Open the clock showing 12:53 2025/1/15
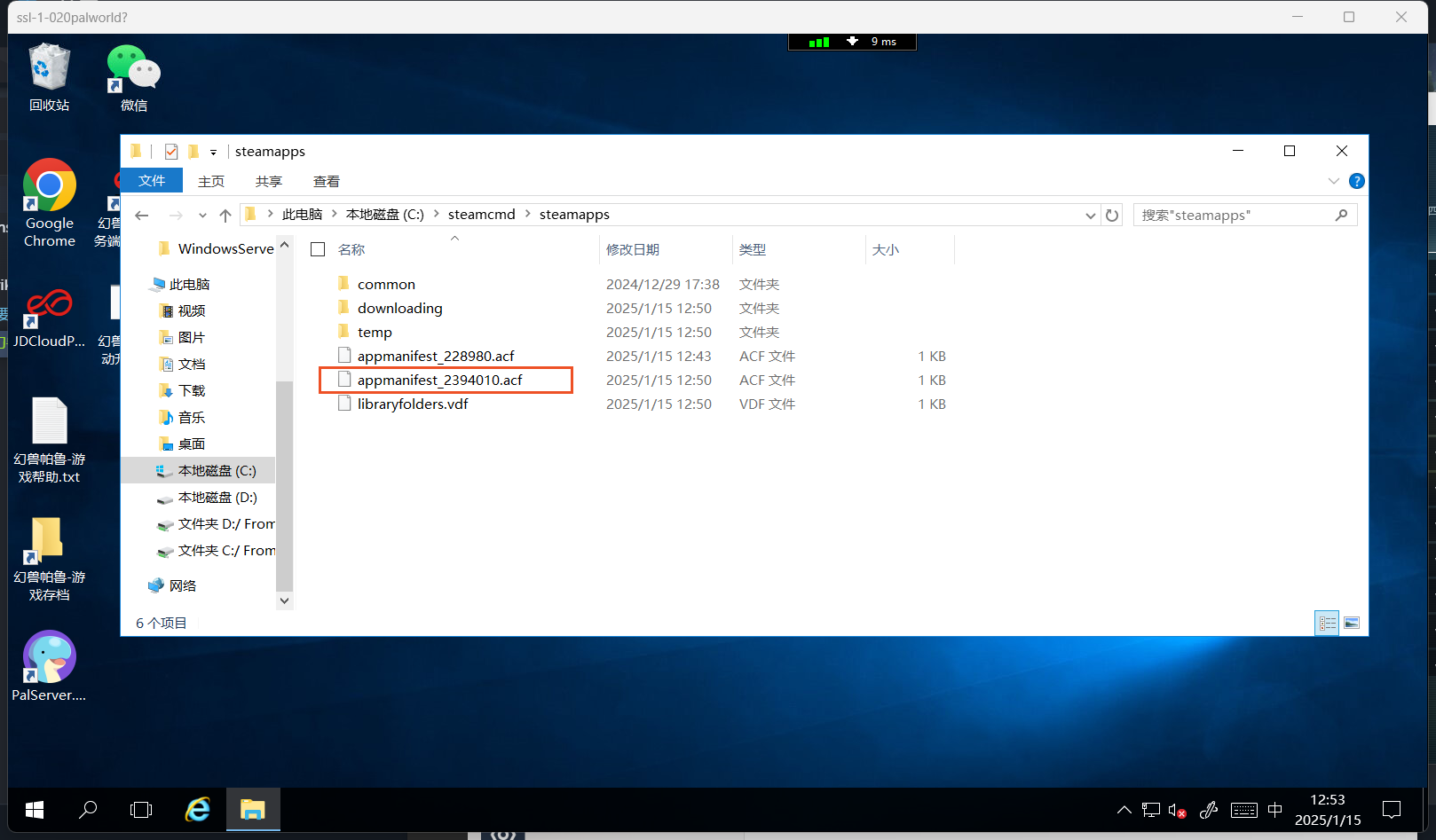This screenshot has height=840, width=1436. [1328, 809]
